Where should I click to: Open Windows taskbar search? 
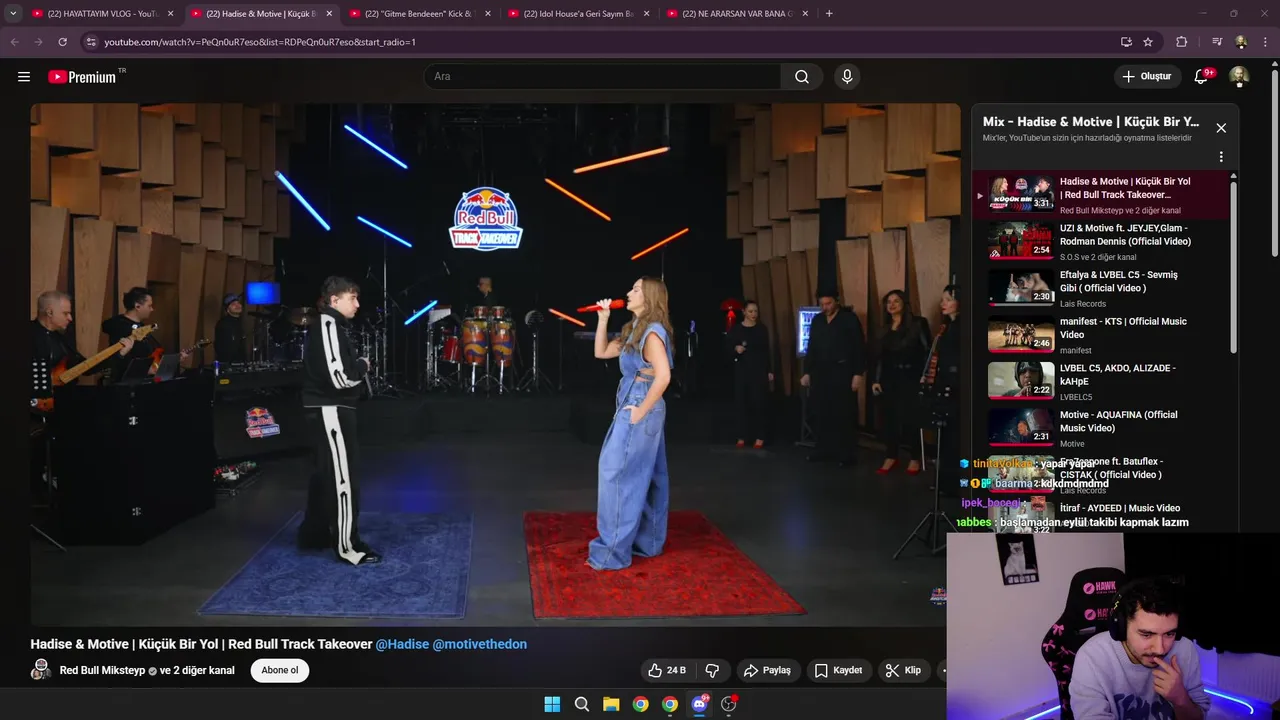[x=582, y=704]
